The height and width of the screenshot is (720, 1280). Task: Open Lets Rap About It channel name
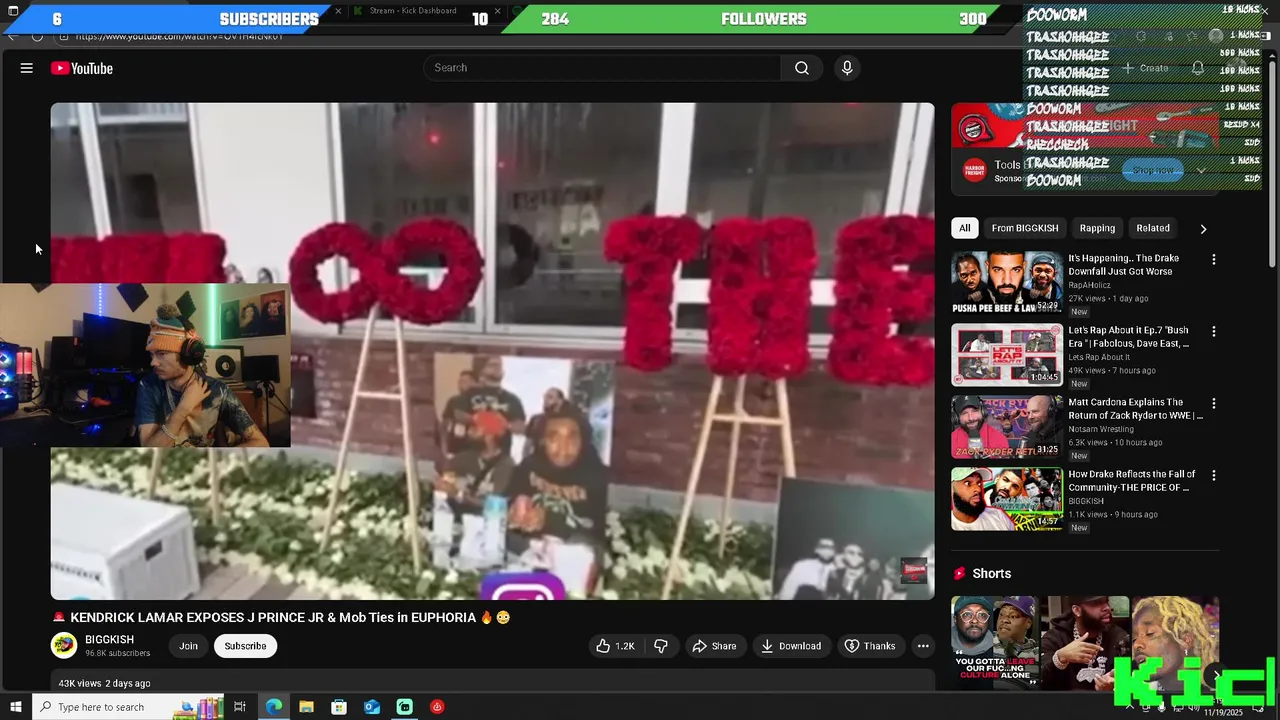1099,357
